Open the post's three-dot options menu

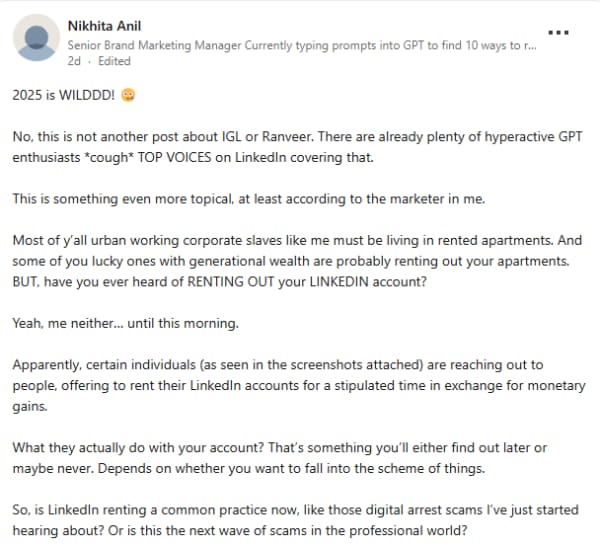tap(559, 32)
